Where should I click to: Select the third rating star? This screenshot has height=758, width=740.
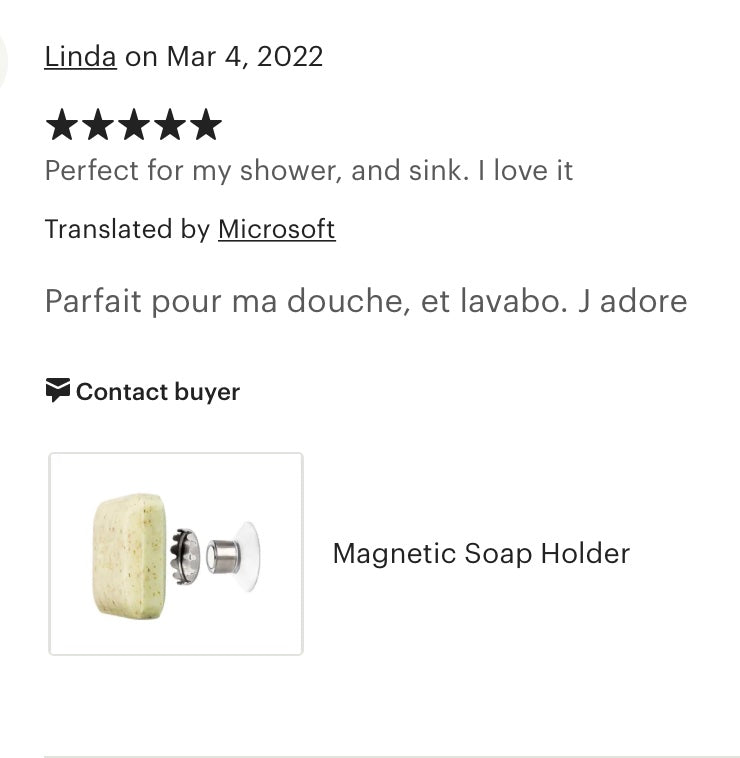[133, 126]
